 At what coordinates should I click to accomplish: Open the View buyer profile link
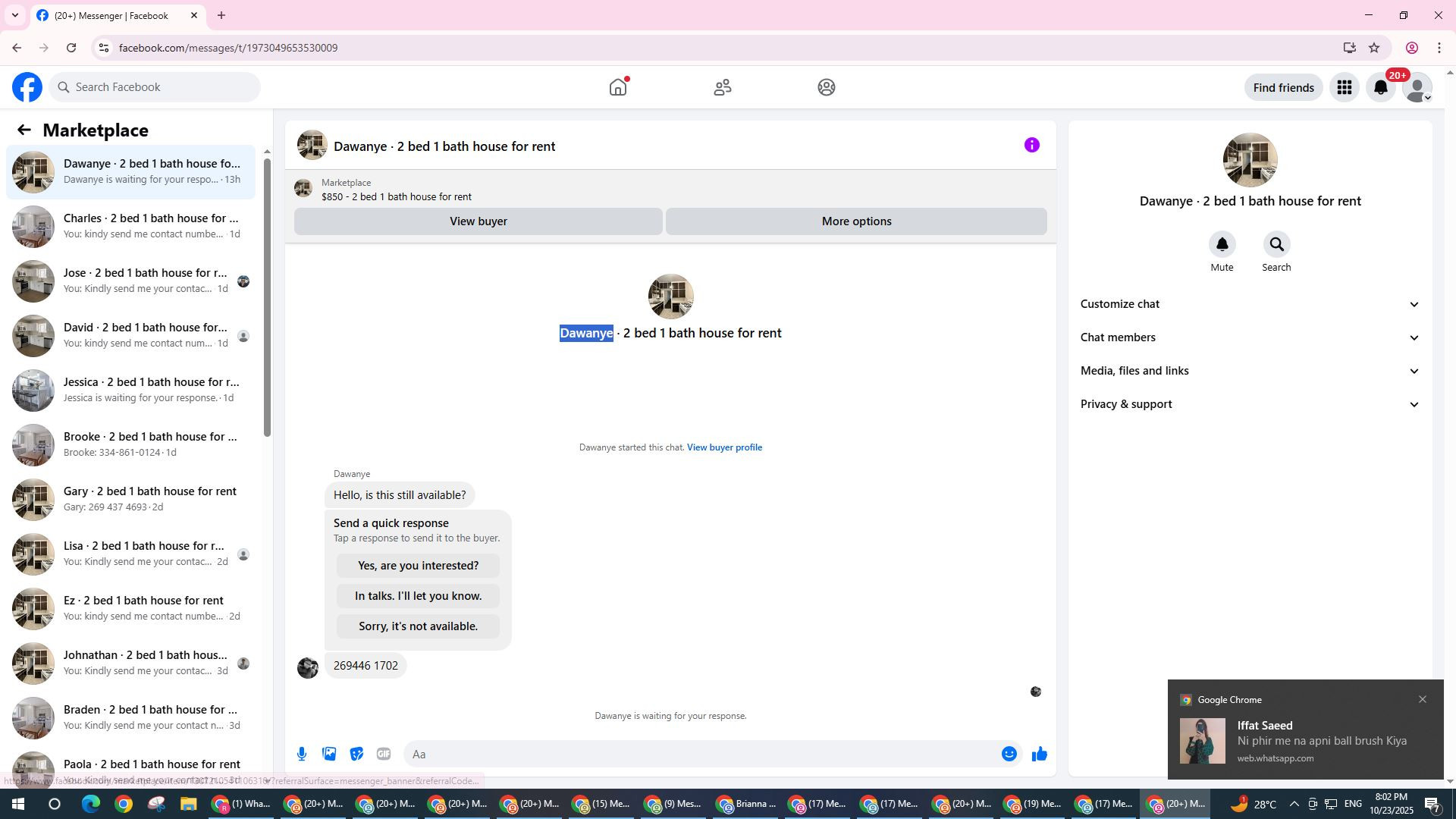pos(724,447)
